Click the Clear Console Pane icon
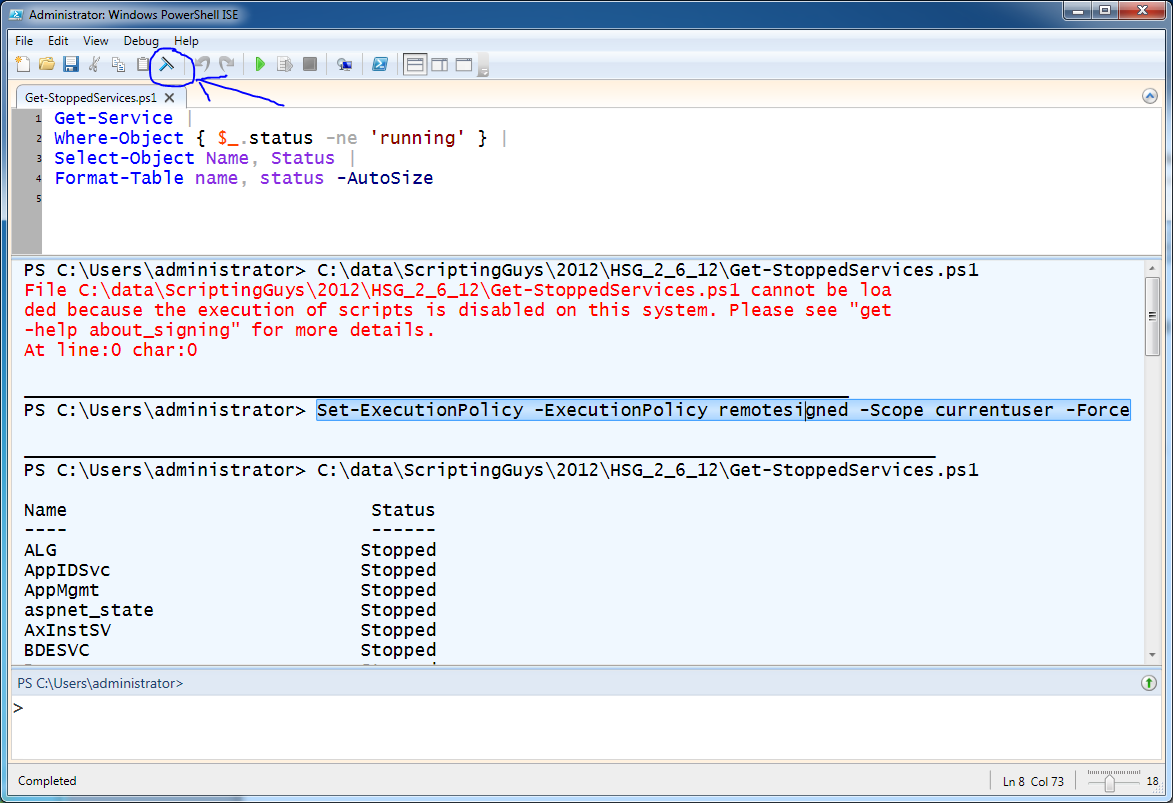1173x803 pixels. coord(169,64)
